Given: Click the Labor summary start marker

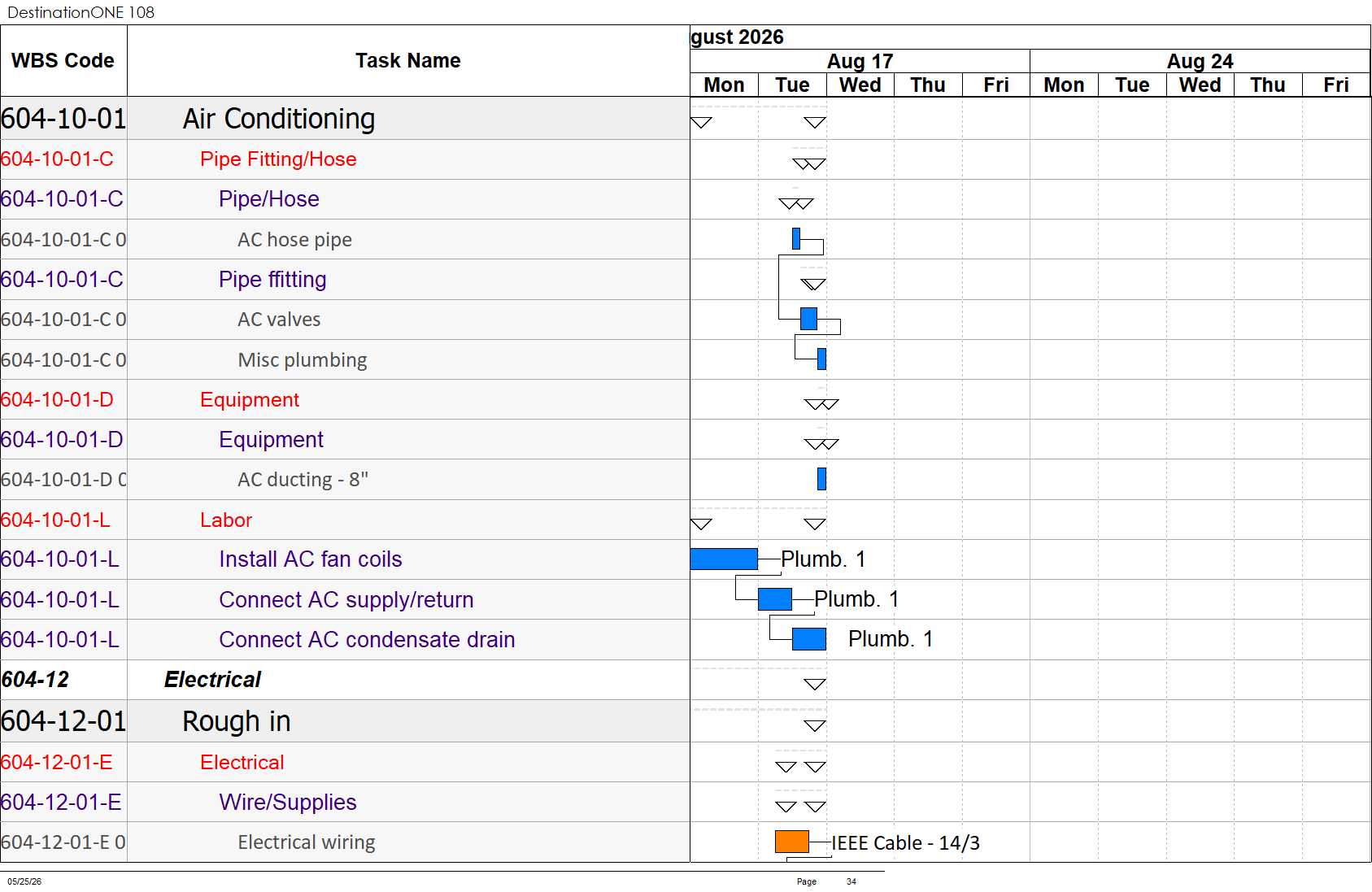Looking at the screenshot, I should click(701, 524).
